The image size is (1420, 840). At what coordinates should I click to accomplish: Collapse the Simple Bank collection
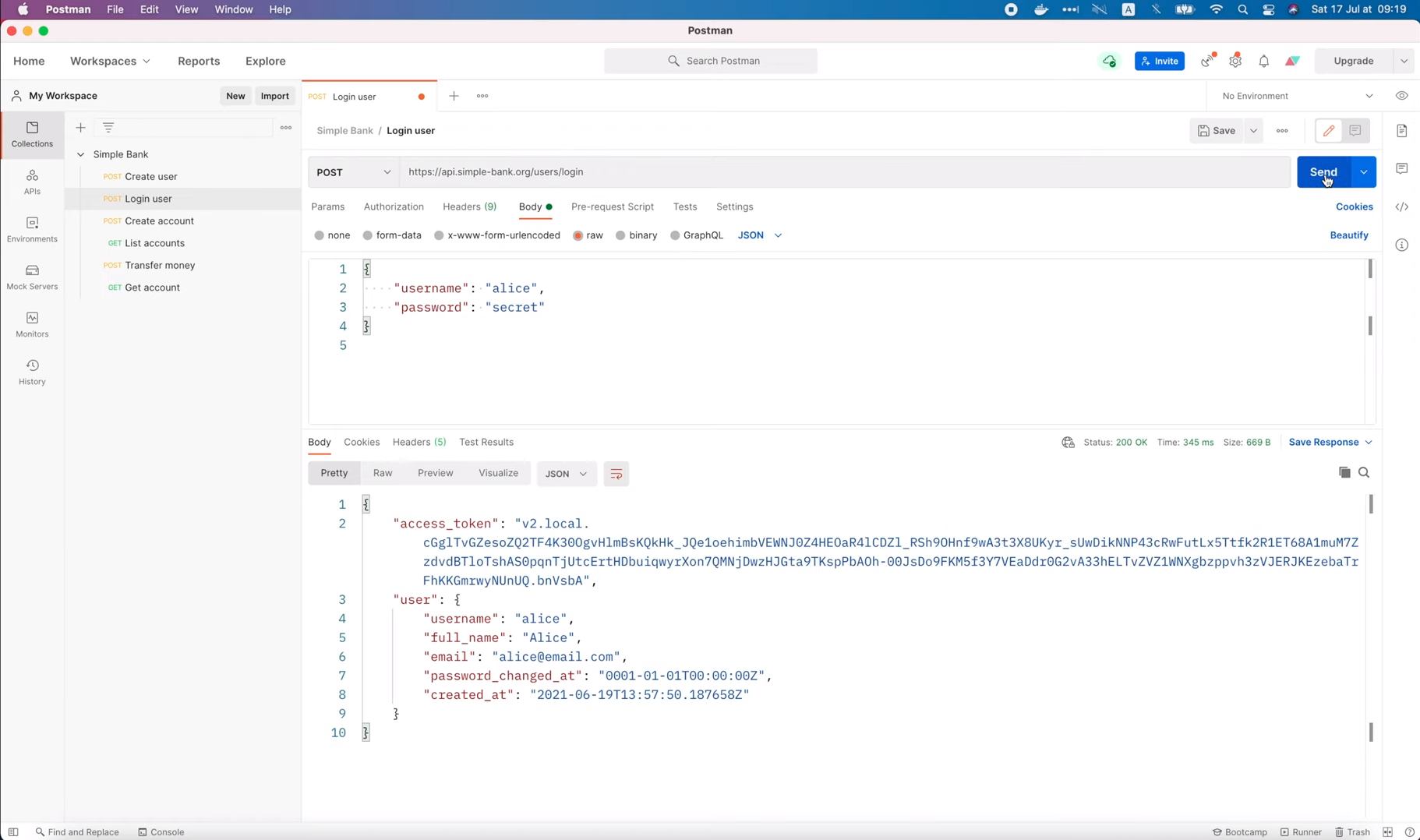click(x=80, y=154)
